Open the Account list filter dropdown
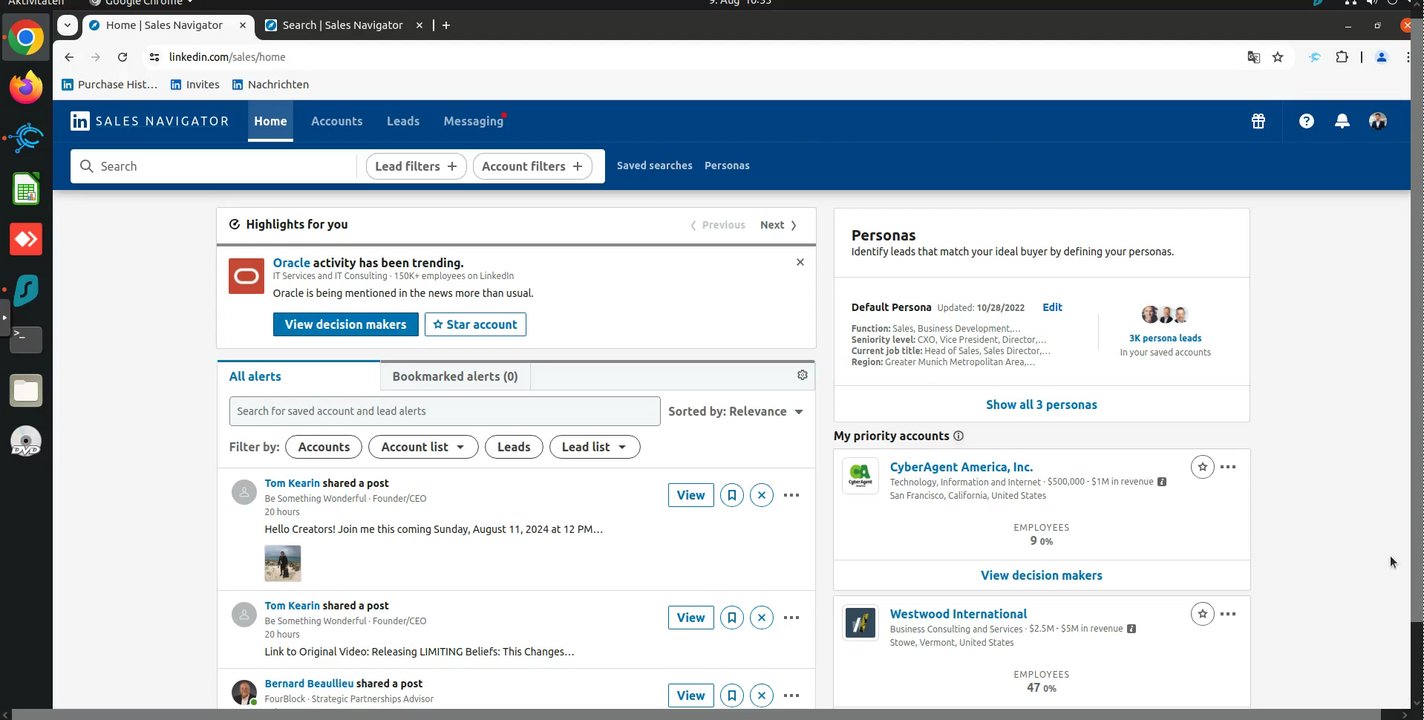The width and height of the screenshot is (1424, 720). (423, 447)
